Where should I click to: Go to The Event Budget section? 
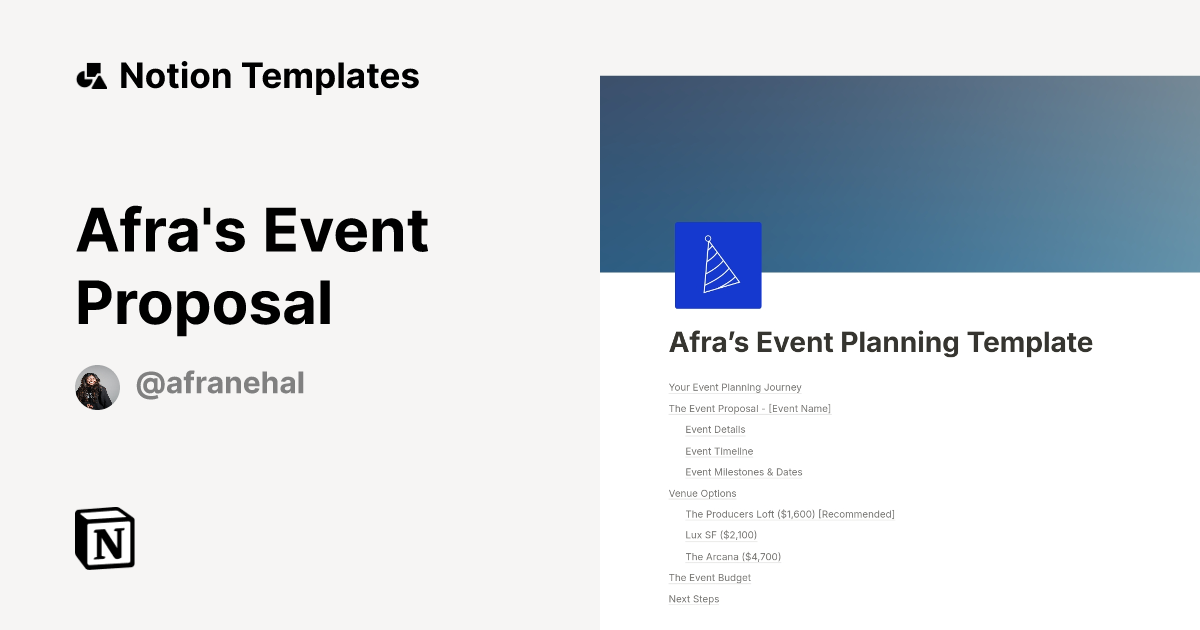pos(709,578)
